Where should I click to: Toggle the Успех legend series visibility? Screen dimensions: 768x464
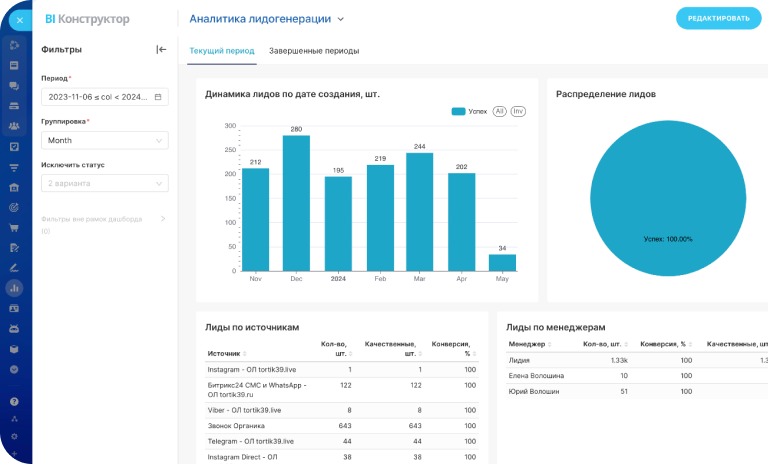click(x=469, y=111)
